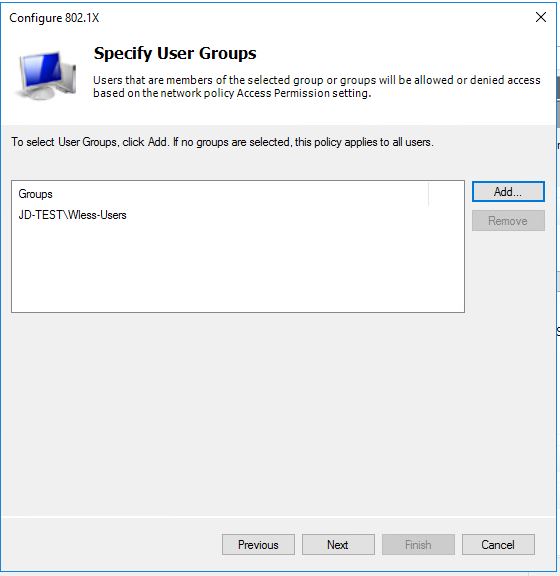Click the grayed Remove button
The height and width of the screenshot is (576, 560).
pos(508,221)
